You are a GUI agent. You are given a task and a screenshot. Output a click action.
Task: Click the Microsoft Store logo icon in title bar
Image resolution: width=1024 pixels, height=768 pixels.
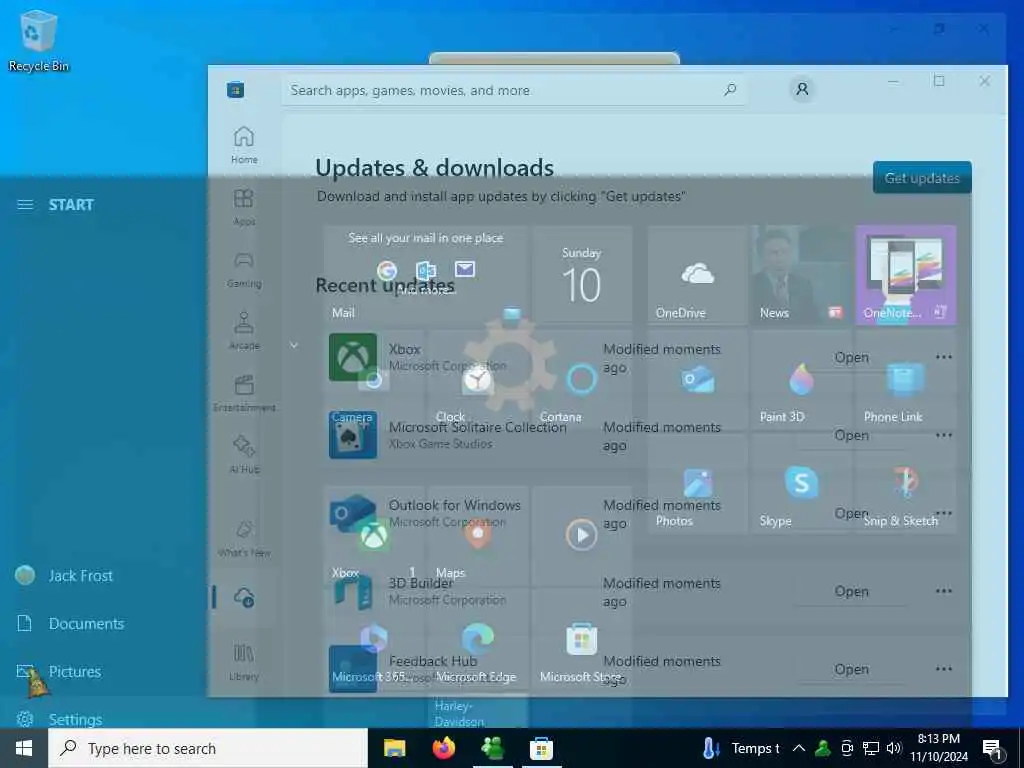click(x=235, y=89)
